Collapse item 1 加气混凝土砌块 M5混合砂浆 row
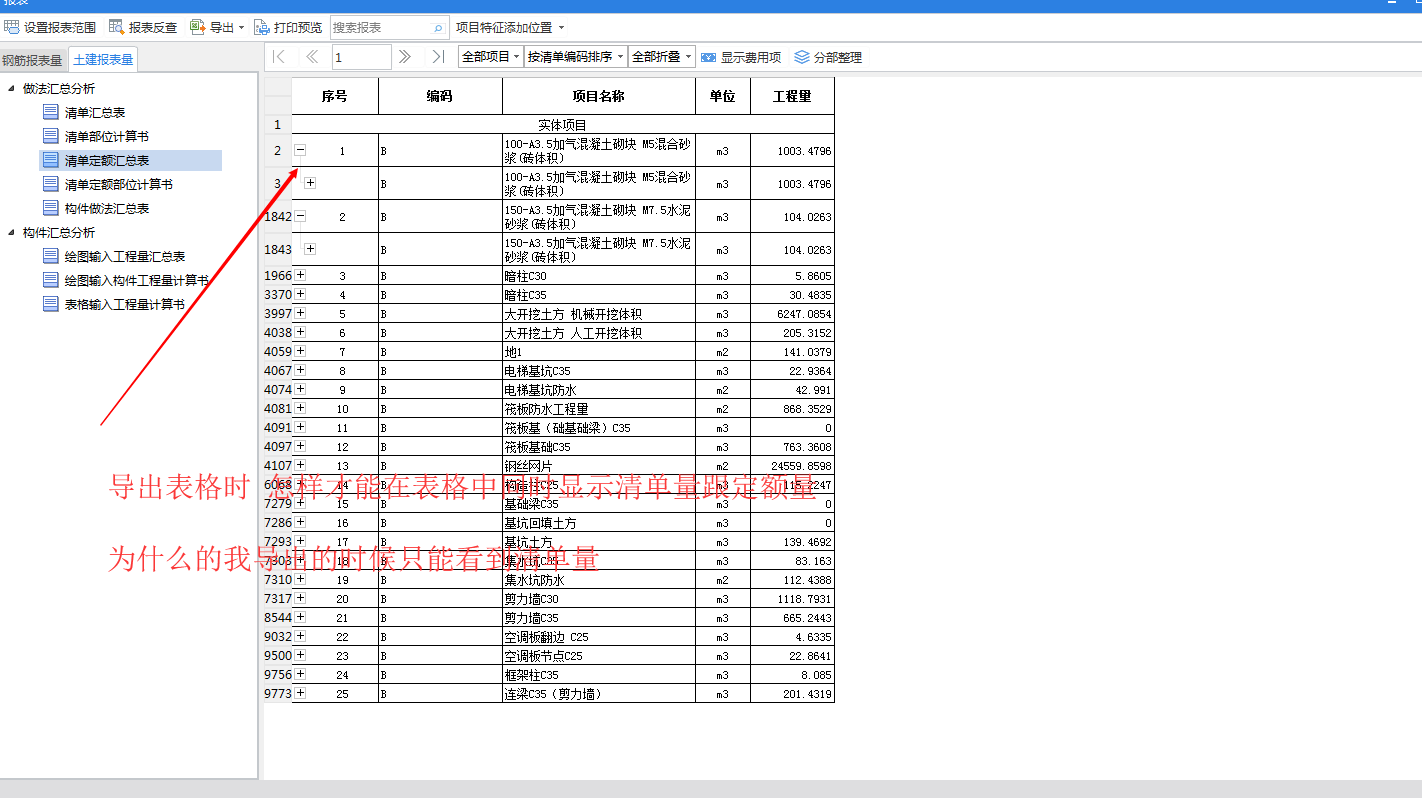The image size is (1422, 798). (300, 151)
